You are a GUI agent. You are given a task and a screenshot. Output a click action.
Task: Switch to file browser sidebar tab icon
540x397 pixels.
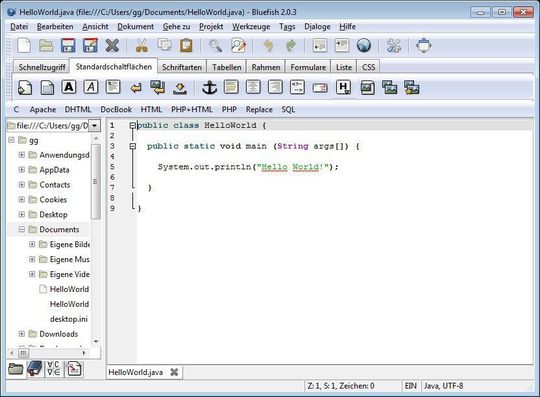pos(15,369)
